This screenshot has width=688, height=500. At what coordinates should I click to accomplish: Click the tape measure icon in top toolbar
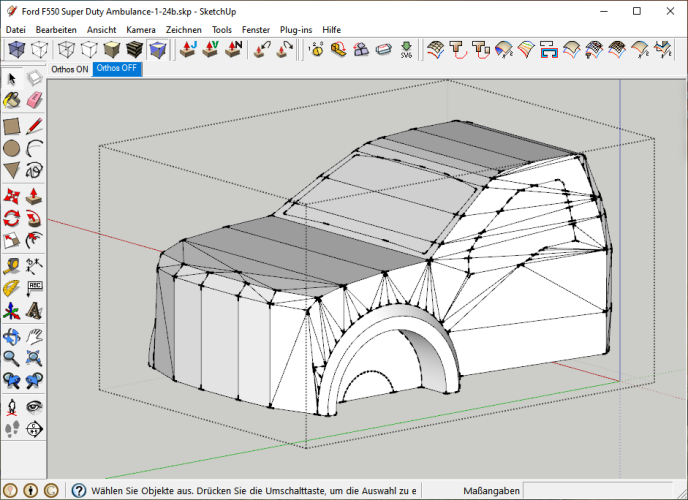pos(338,50)
